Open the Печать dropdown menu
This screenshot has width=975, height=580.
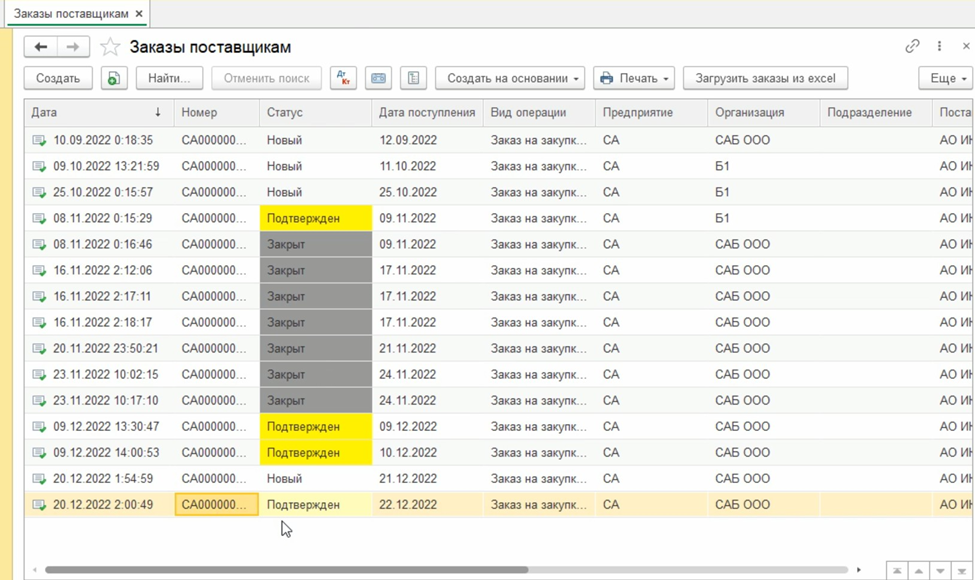tap(634, 78)
